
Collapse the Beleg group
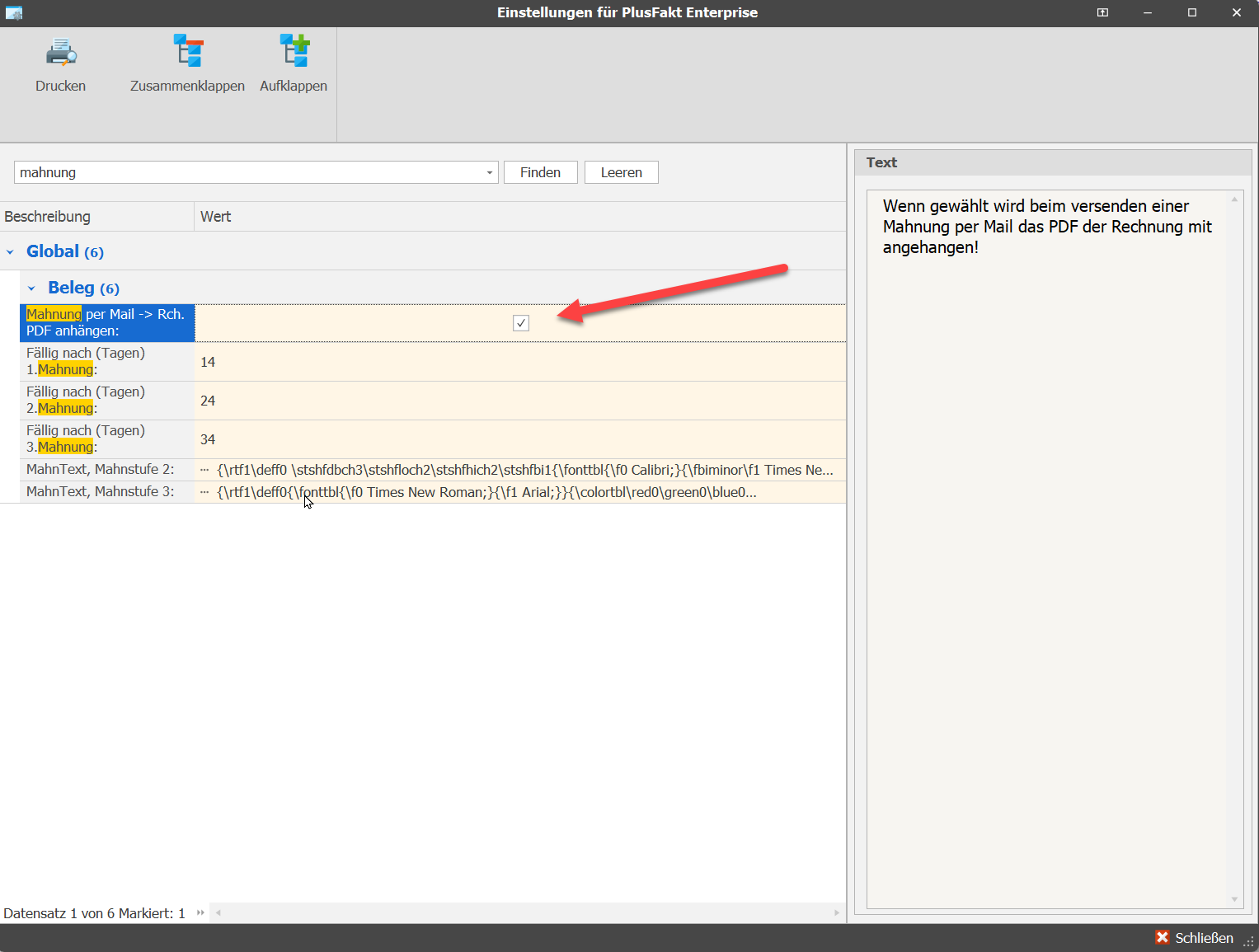31,288
